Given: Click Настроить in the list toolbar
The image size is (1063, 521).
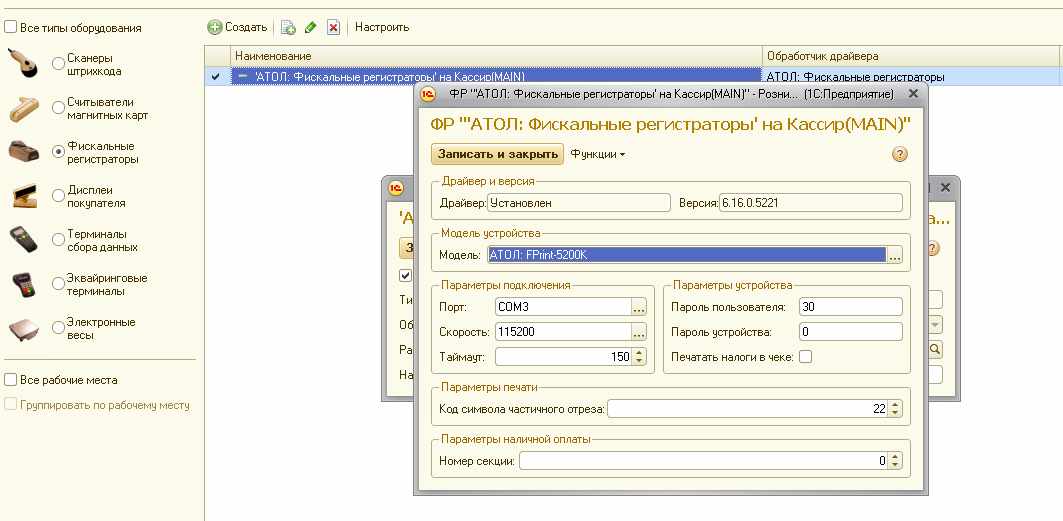Looking at the screenshot, I should [x=382, y=27].
